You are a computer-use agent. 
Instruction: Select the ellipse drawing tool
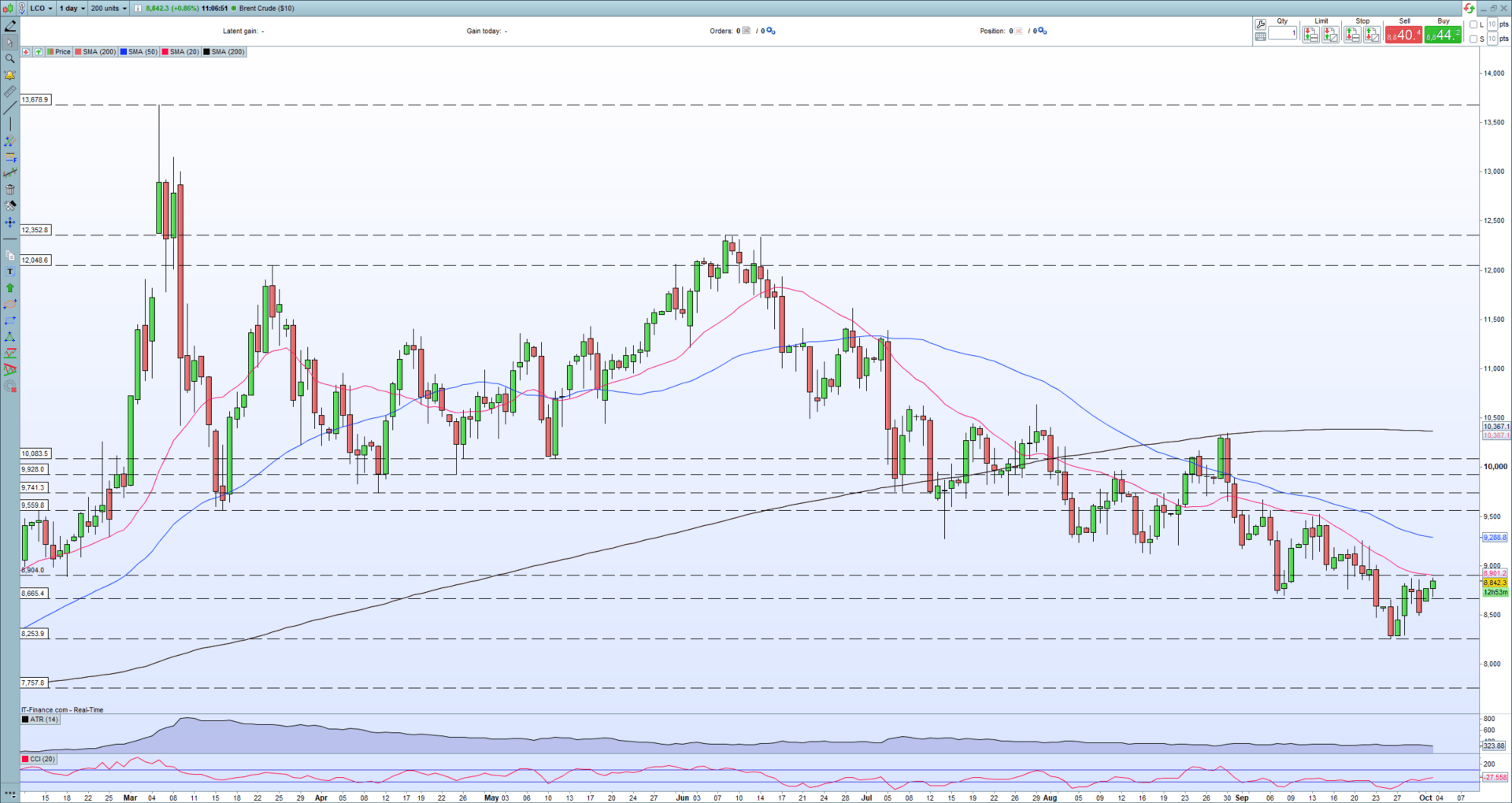point(10,304)
